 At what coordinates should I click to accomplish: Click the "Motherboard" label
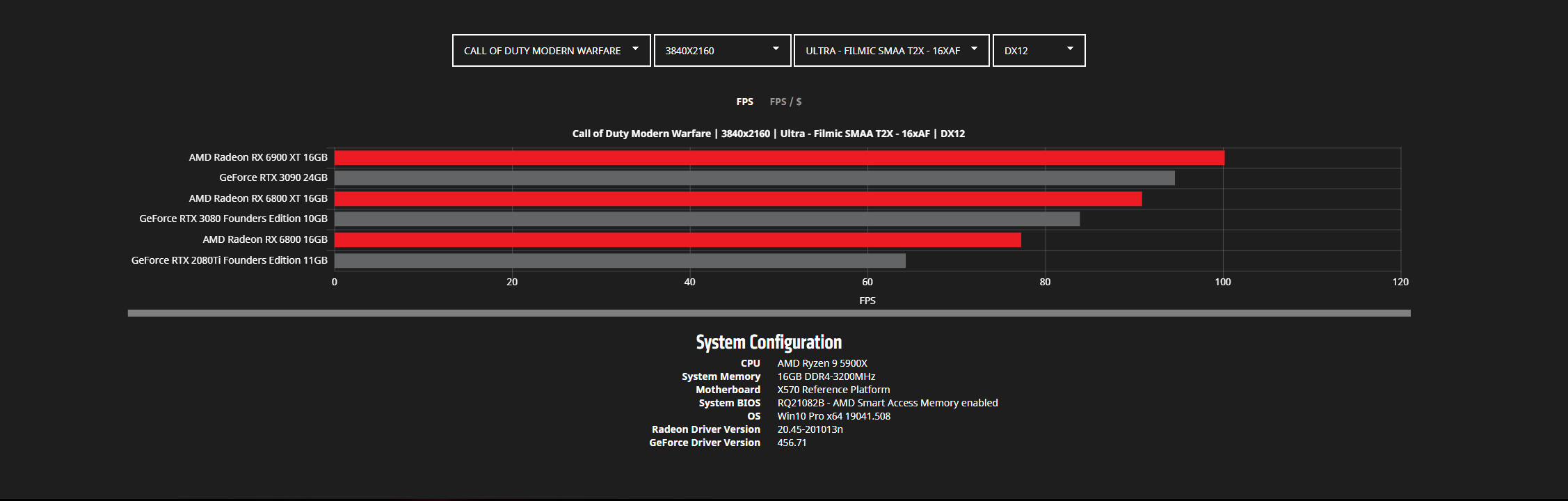[728, 390]
